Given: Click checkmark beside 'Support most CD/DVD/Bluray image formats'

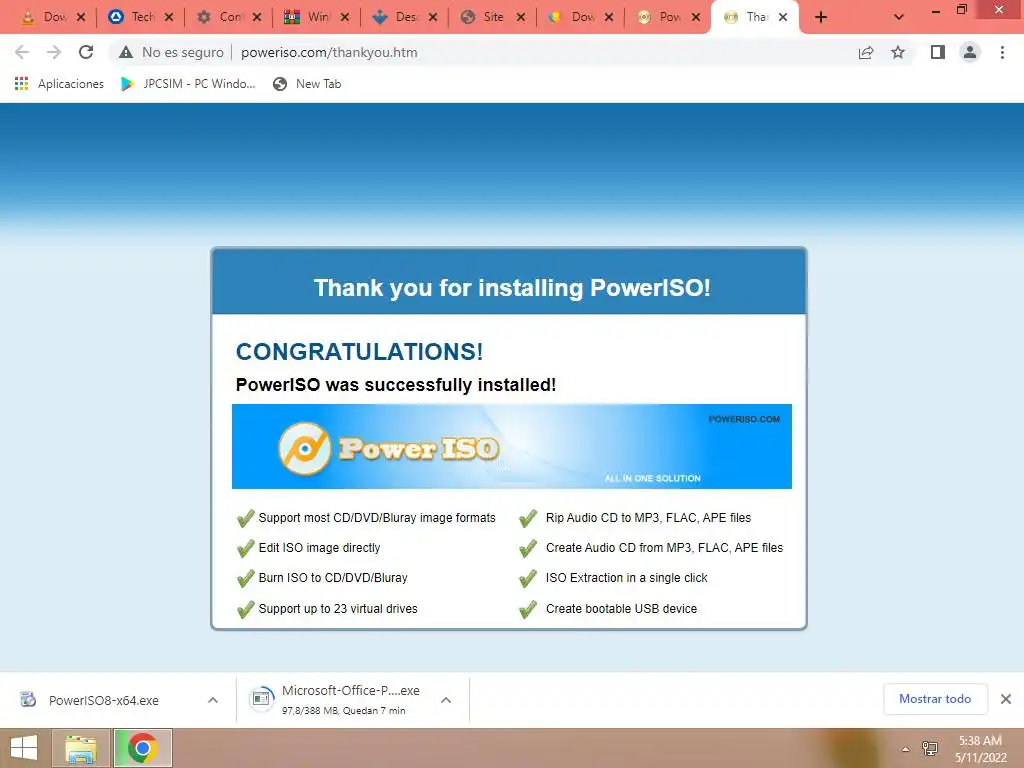Looking at the screenshot, I should pyautogui.click(x=246, y=519).
